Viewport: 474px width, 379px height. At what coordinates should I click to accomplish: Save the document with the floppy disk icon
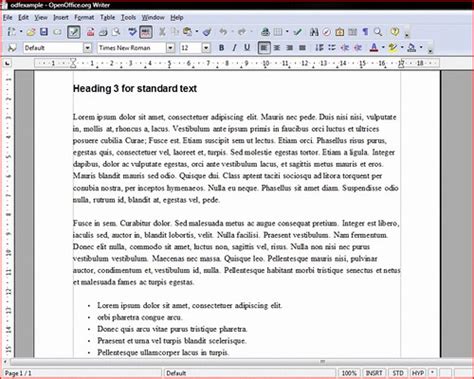(44, 32)
